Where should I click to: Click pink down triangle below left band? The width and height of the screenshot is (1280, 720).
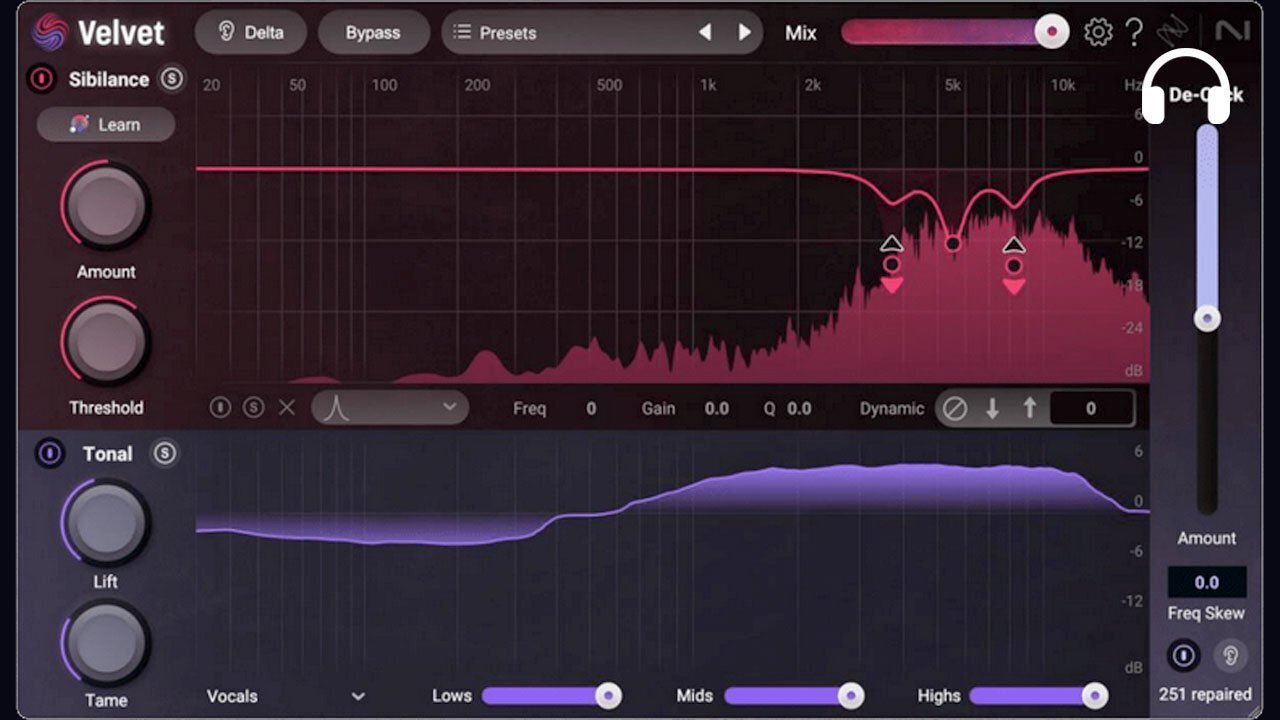(x=892, y=286)
